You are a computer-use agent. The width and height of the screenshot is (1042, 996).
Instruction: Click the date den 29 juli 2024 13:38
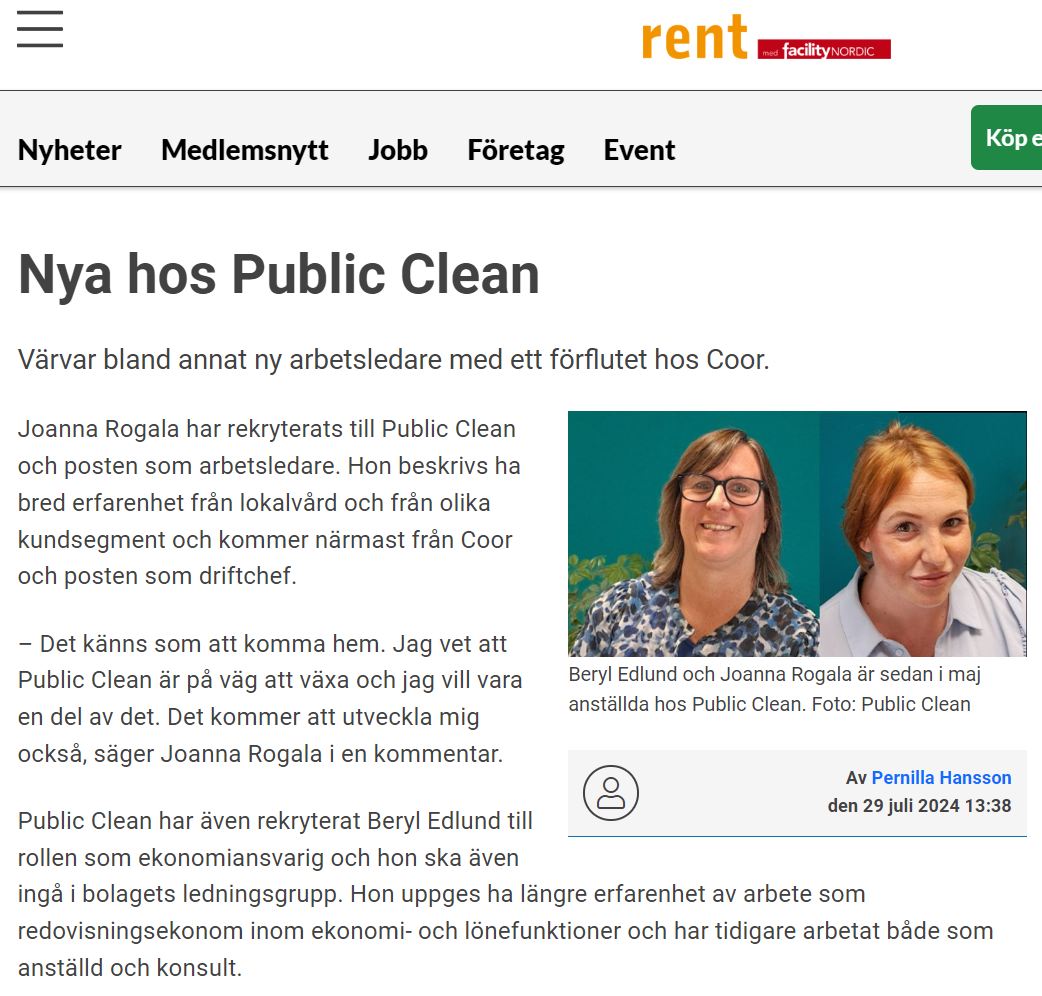coord(919,805)
